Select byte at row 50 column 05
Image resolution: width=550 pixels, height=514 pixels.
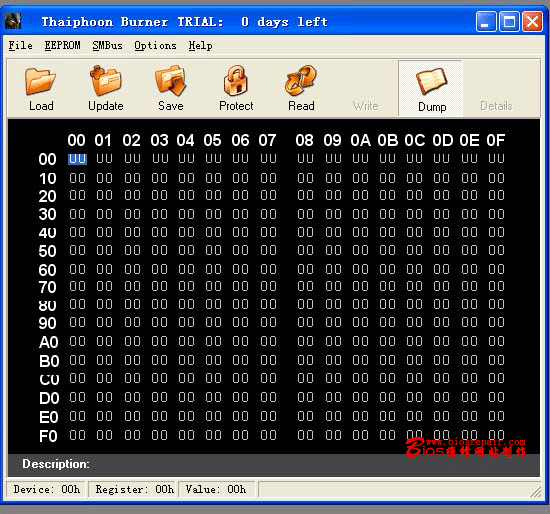coord(213,250)
